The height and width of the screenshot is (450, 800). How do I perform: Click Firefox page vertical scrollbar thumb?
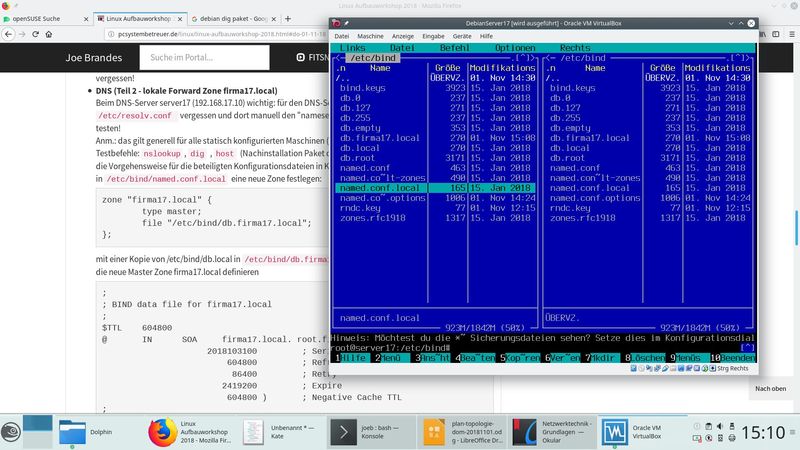796,227
